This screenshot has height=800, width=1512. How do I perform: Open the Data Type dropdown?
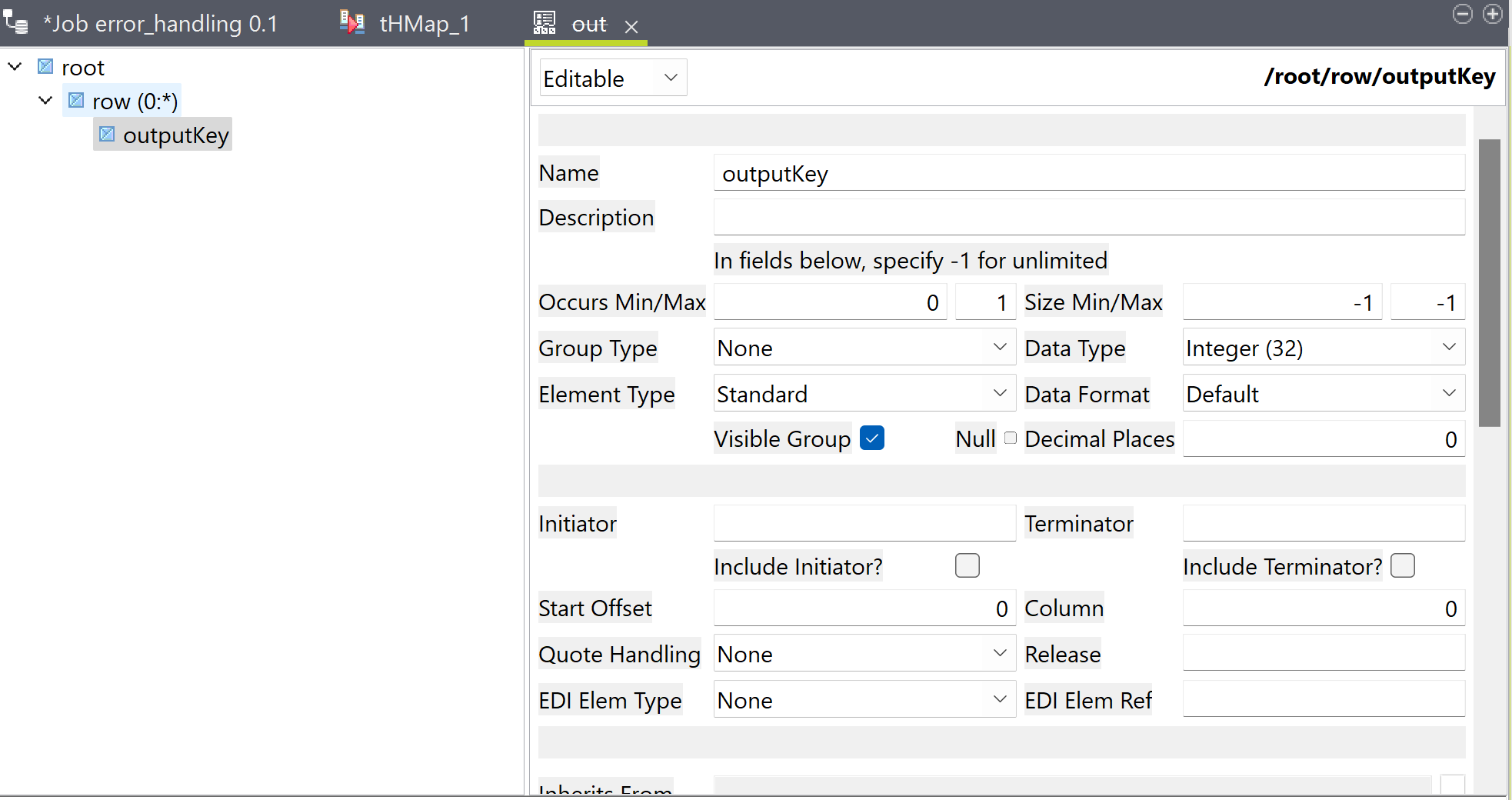click(1323, 348)
